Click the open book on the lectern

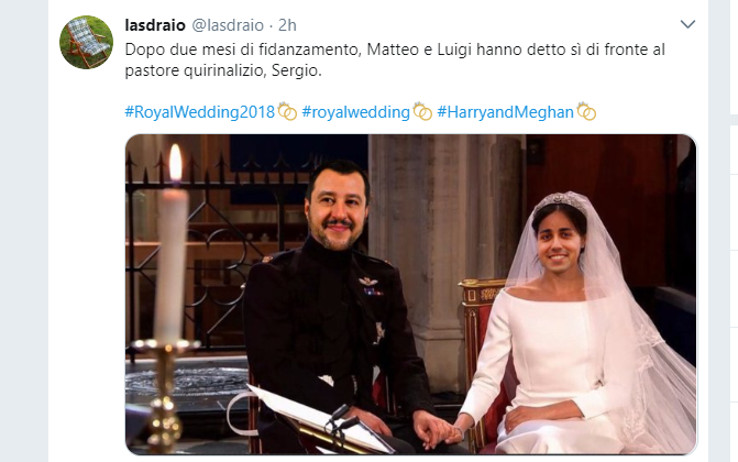[313, 416]
